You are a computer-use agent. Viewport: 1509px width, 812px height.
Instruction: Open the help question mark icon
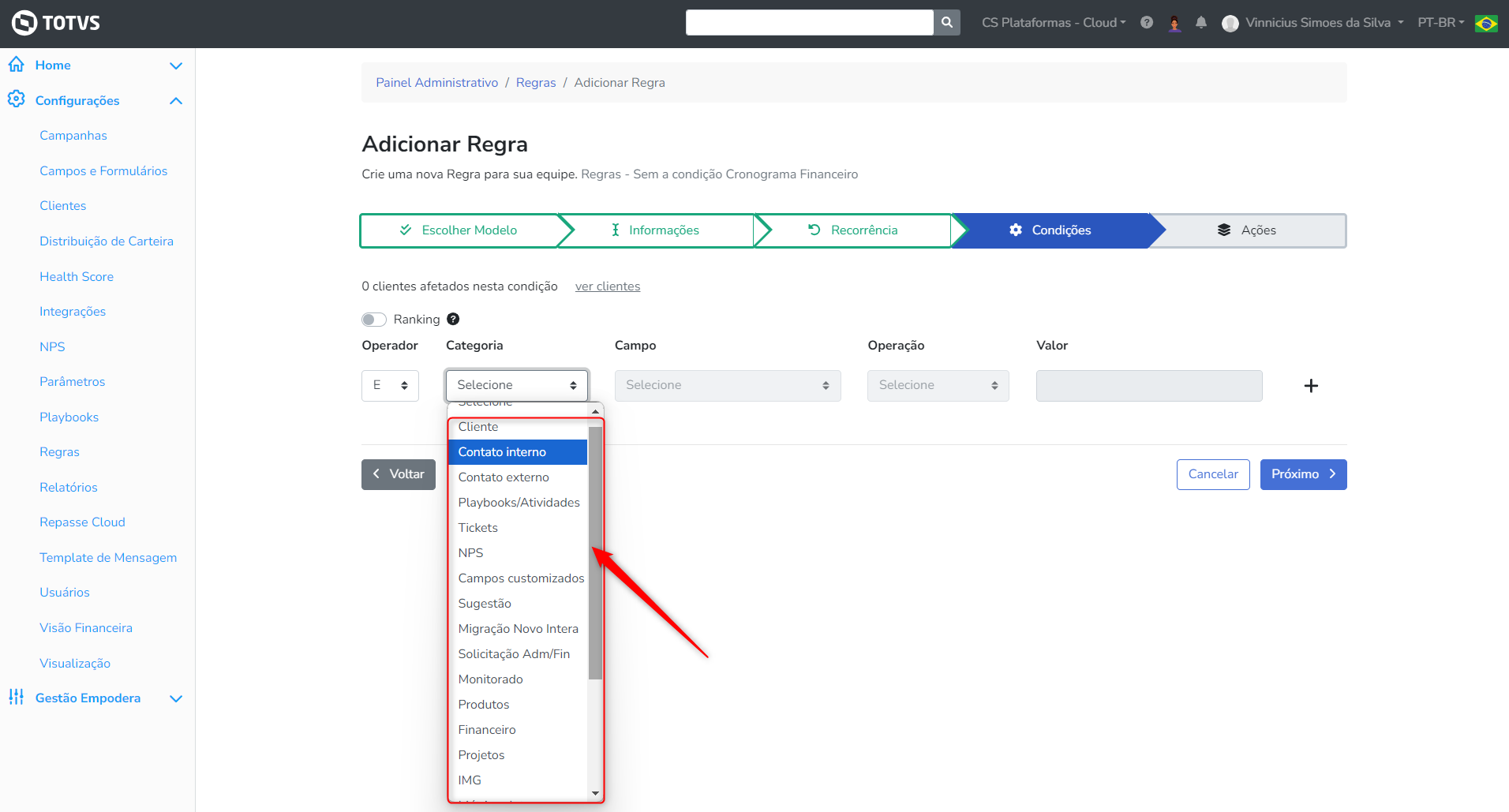(x=1147, y=23)
